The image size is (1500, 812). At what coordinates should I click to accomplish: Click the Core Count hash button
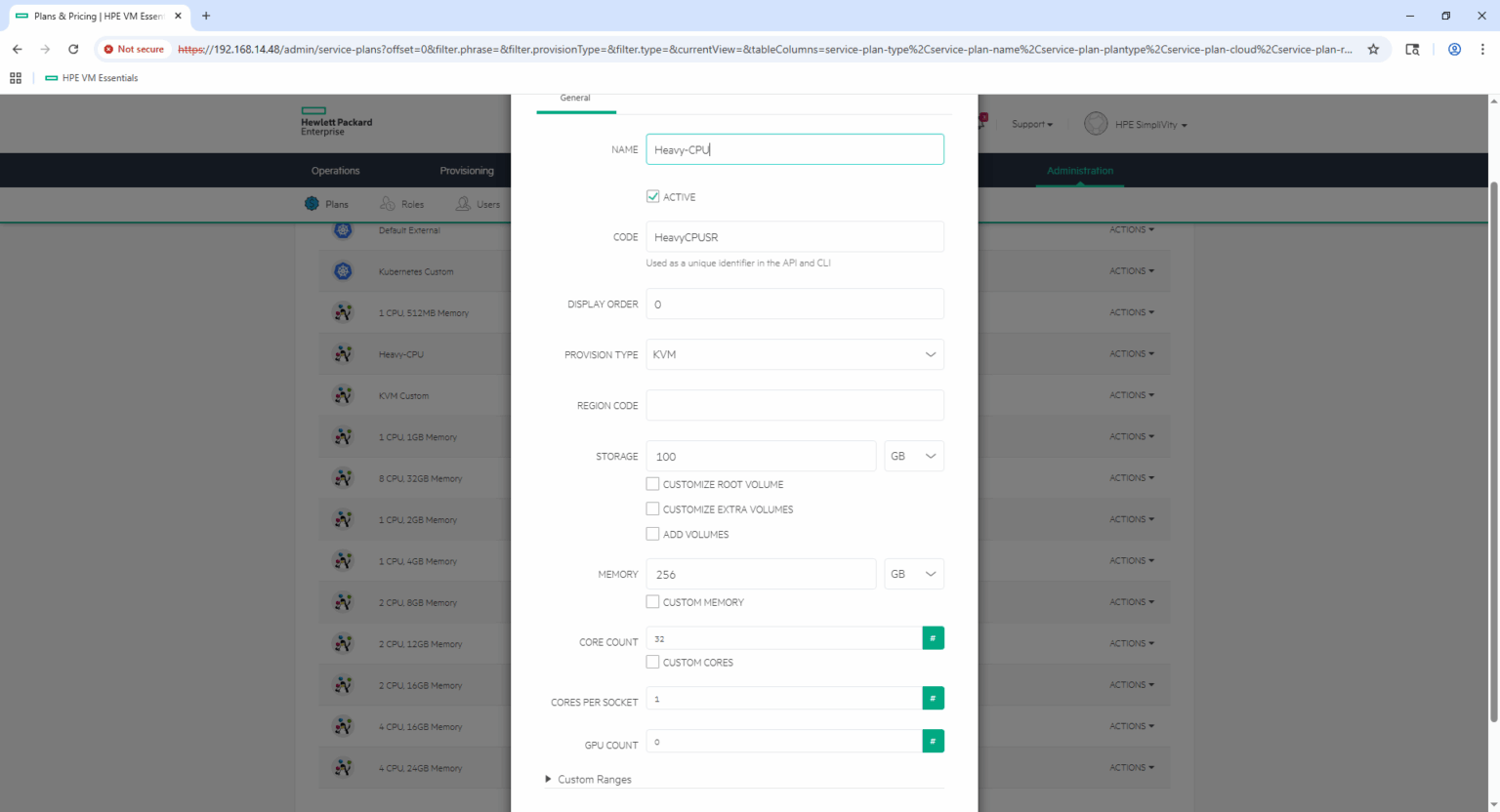click(933, 638)
